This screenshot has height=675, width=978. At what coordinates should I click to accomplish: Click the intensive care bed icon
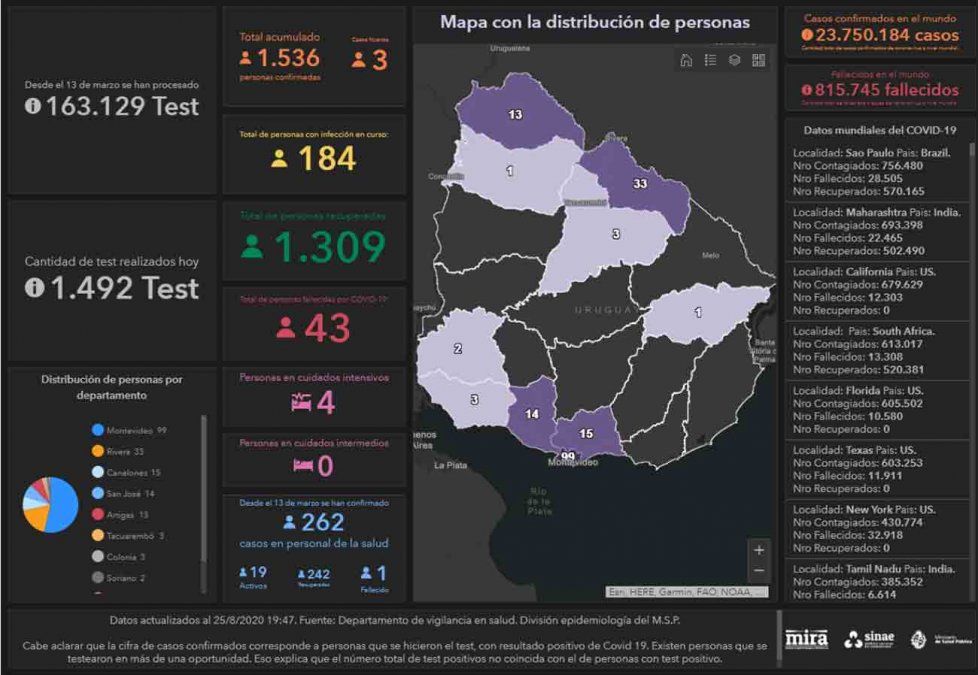click(300, 402)
